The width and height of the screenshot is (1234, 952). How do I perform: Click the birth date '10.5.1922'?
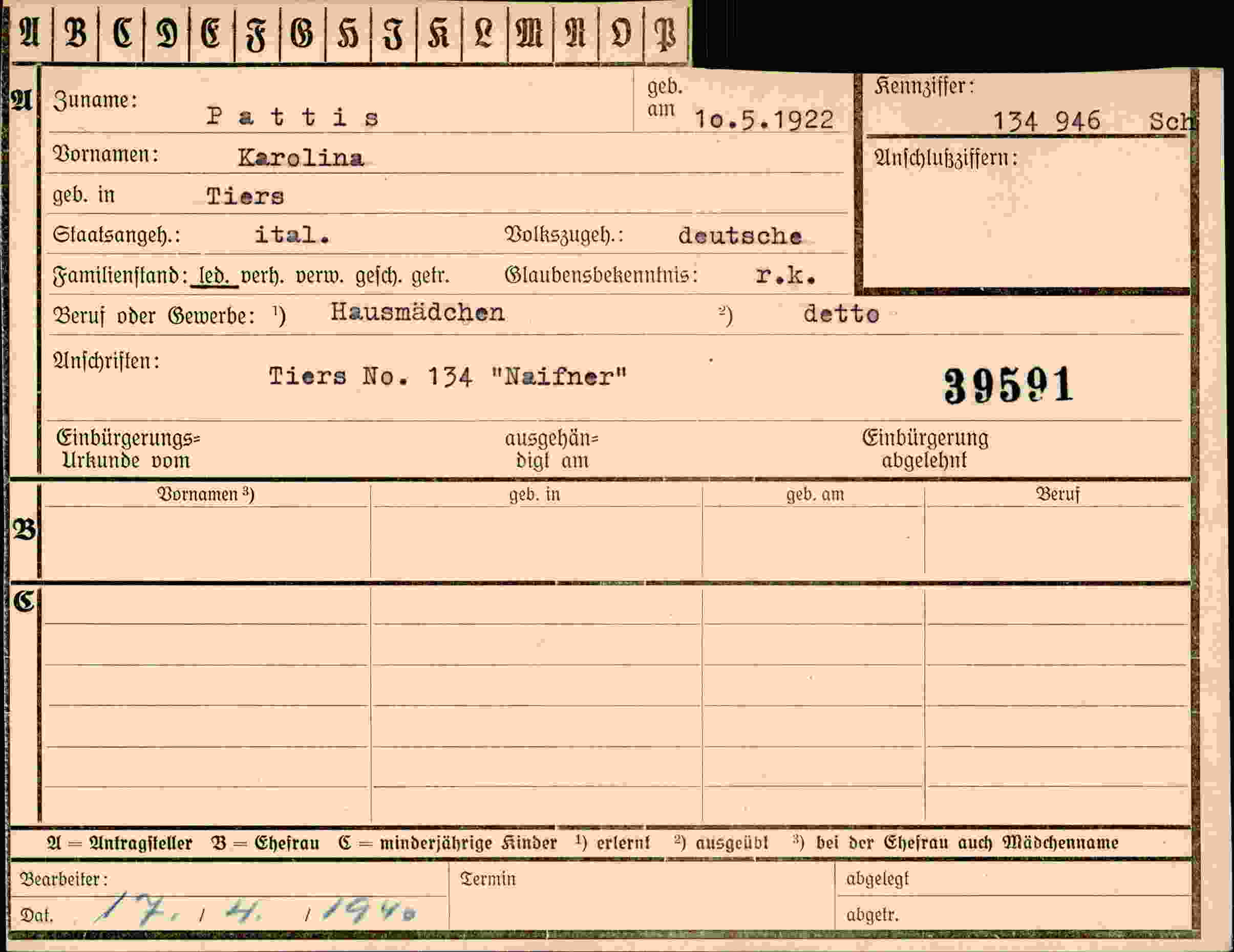pyautogui.click(x=764, y=120)
